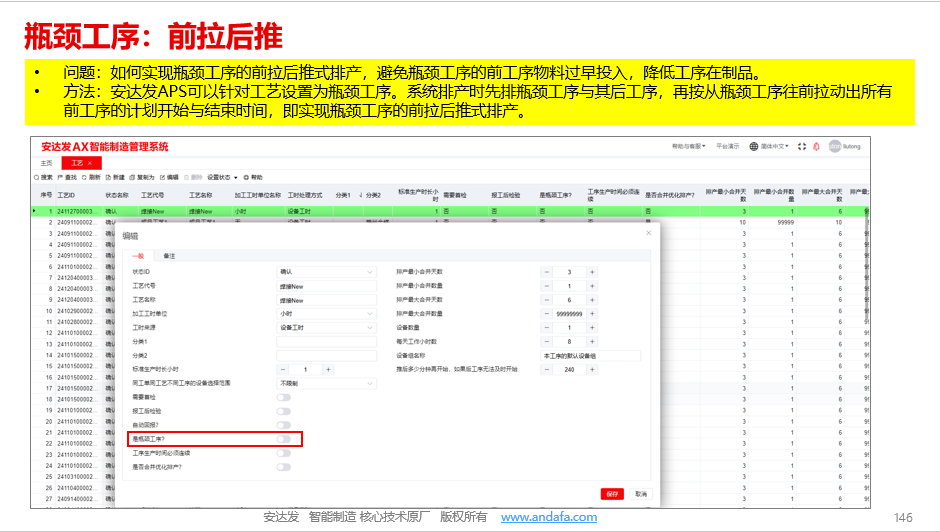
Task: Click the 状态名称 column header
Action: tap(117, 196)
